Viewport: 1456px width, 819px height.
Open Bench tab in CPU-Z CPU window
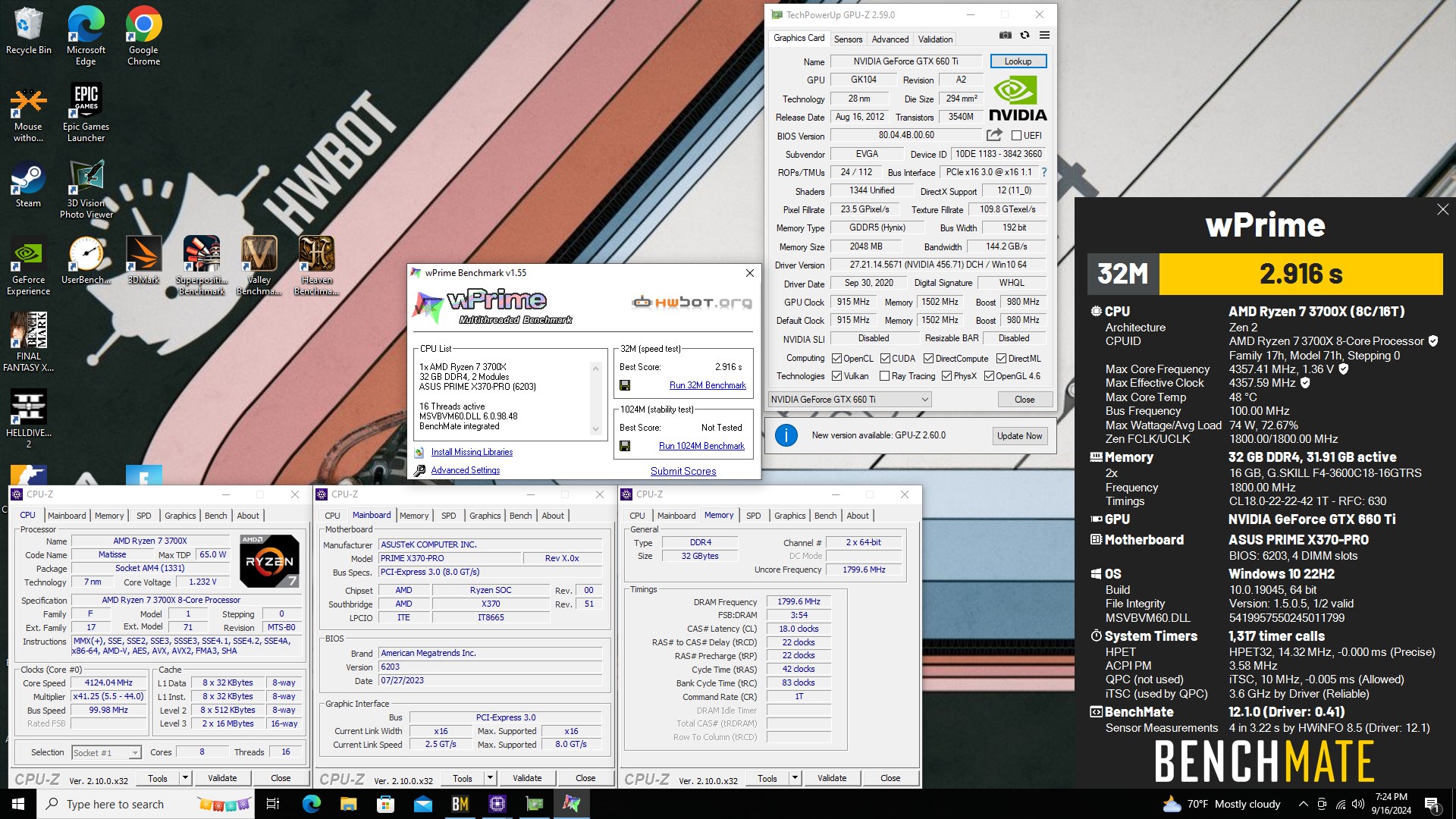tap(215, 516)
